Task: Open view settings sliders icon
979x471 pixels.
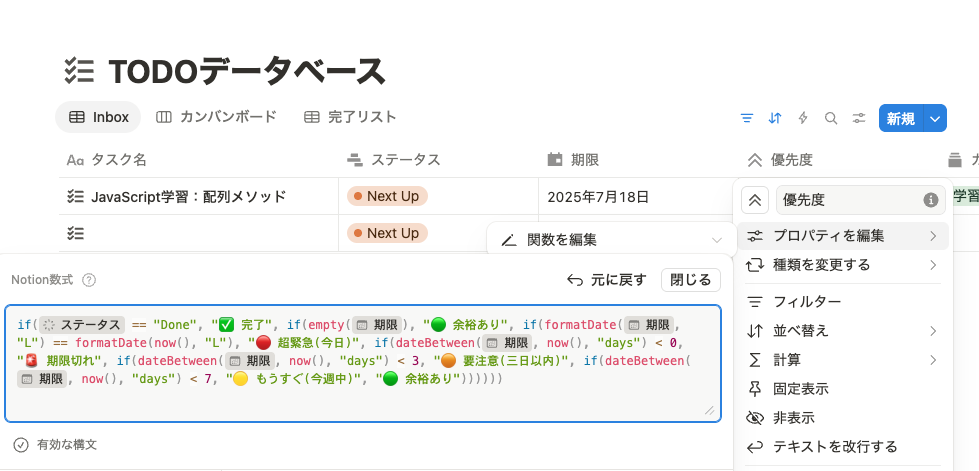Action: 860,118
